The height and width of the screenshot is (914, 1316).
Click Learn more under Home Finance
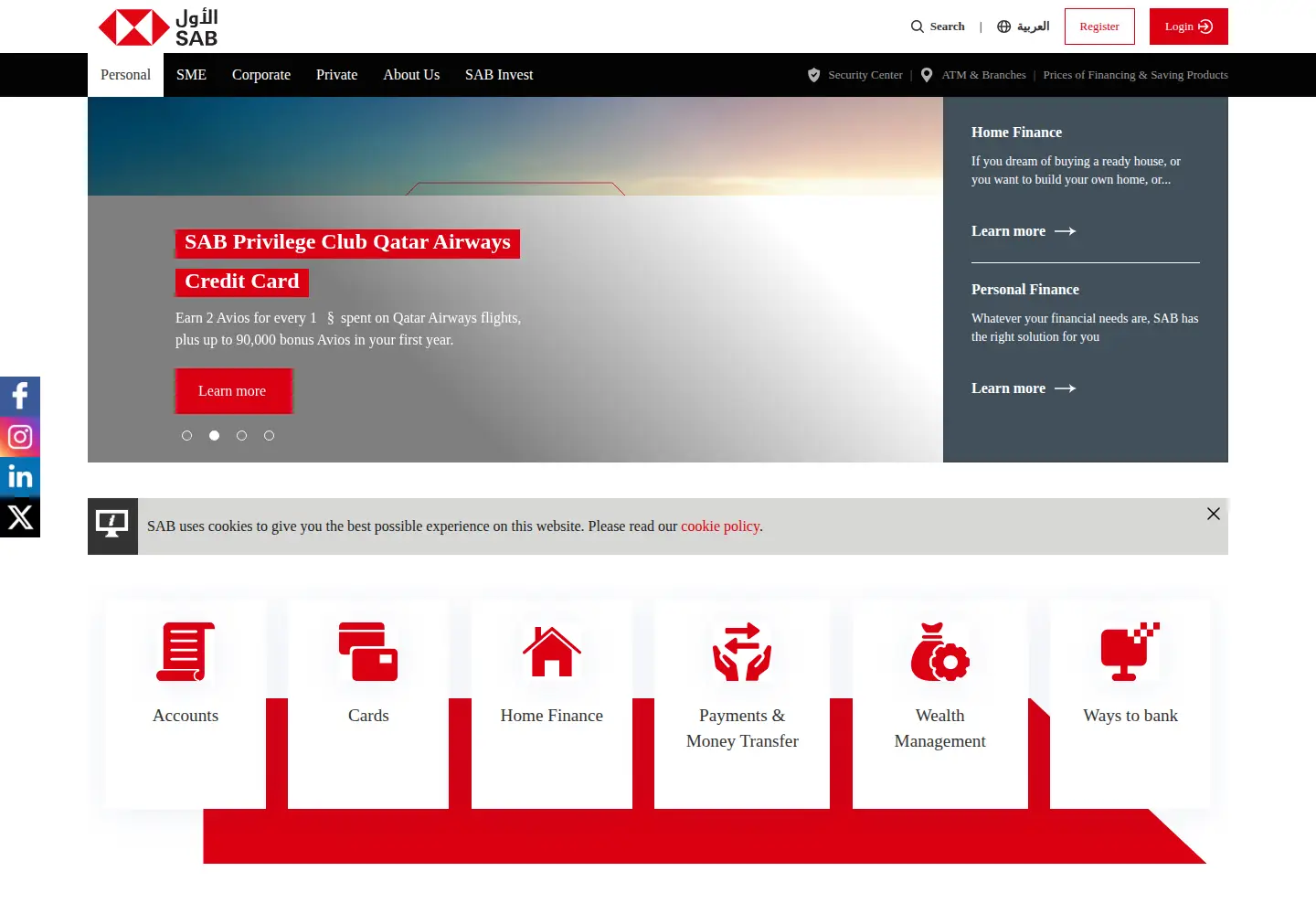pyautogui.click(x=1024, y=231)
